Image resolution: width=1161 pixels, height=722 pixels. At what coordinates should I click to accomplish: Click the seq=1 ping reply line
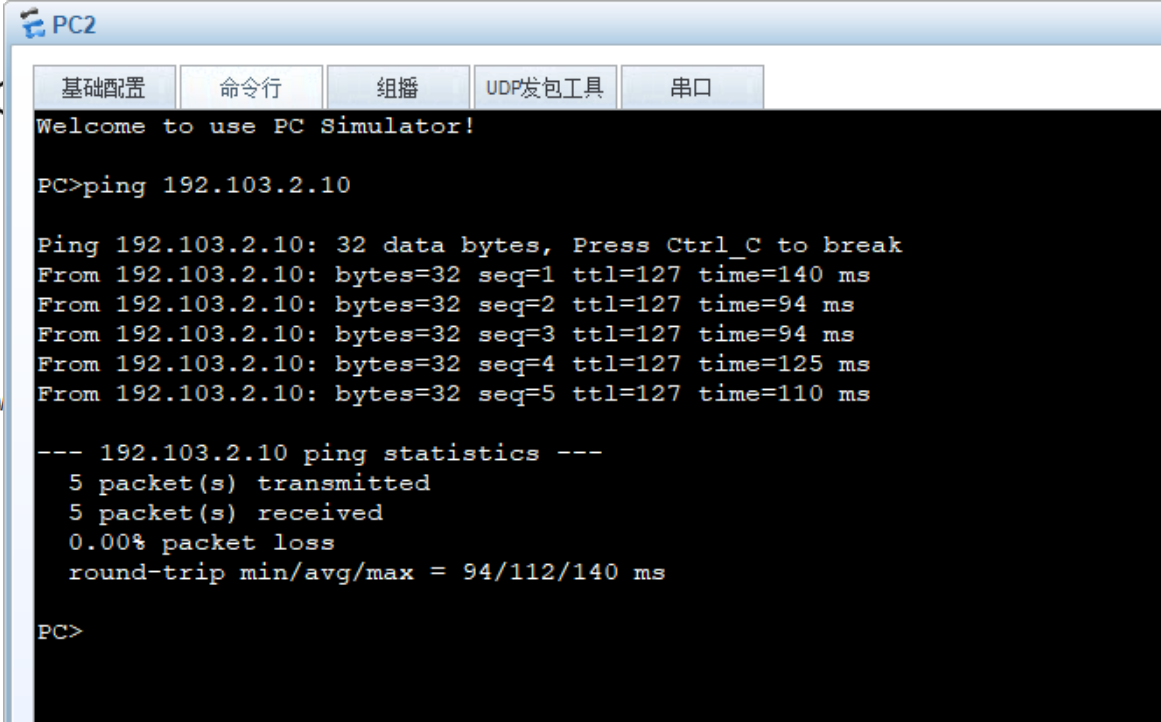point(453,275)
